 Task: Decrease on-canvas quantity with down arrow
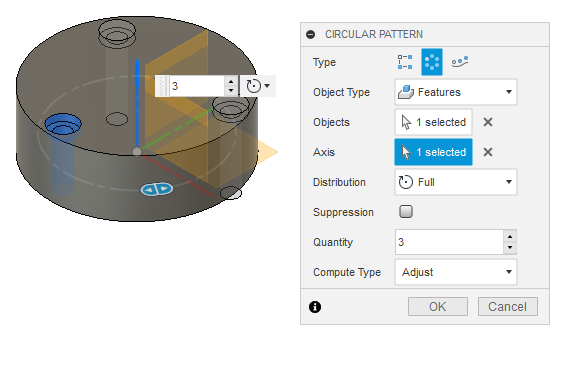(x=231, y=91)
